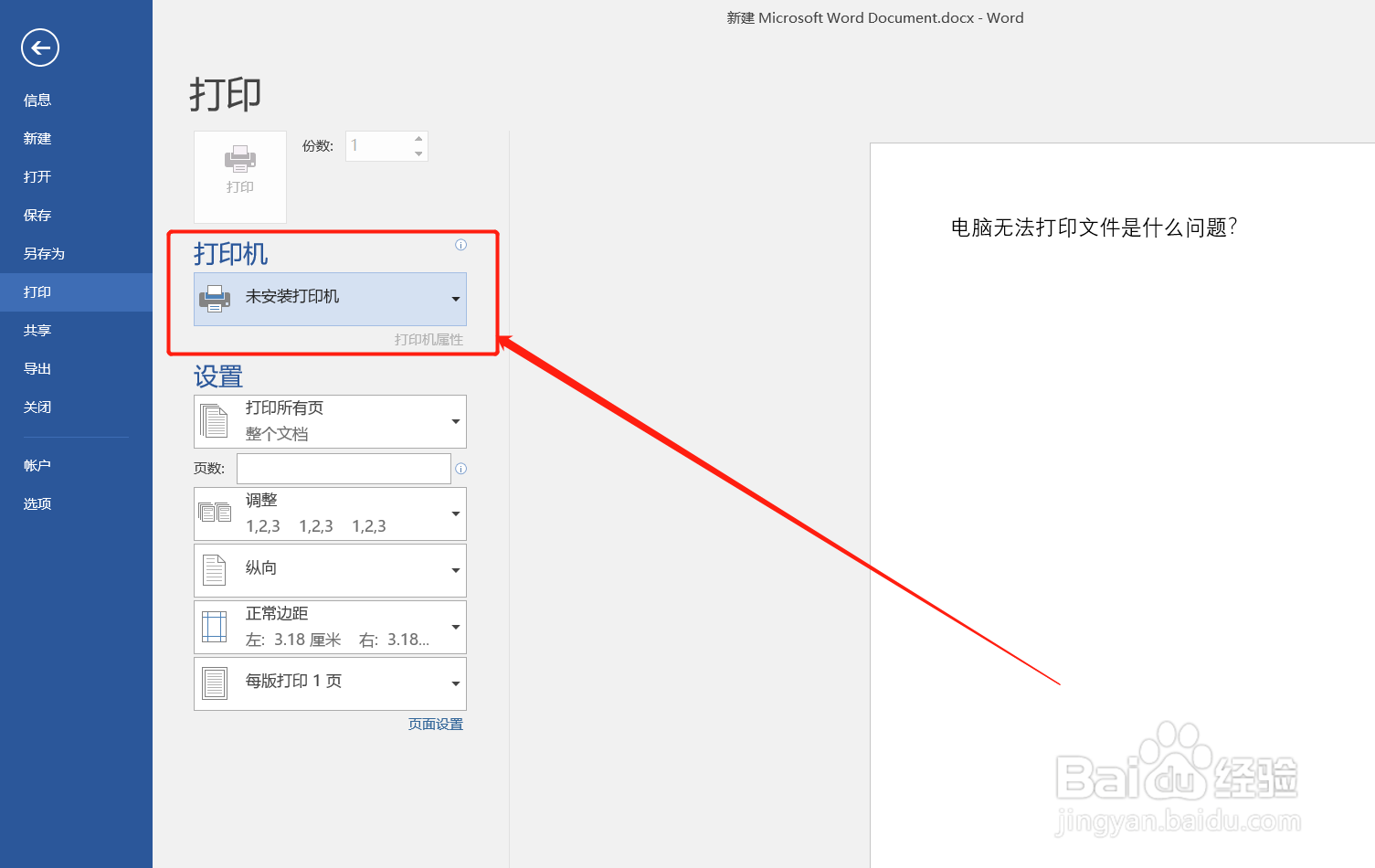This screenshot has height=868, width=1375.
Task: Open the 正常边距 margins dropdown
Action: [330, 627]
